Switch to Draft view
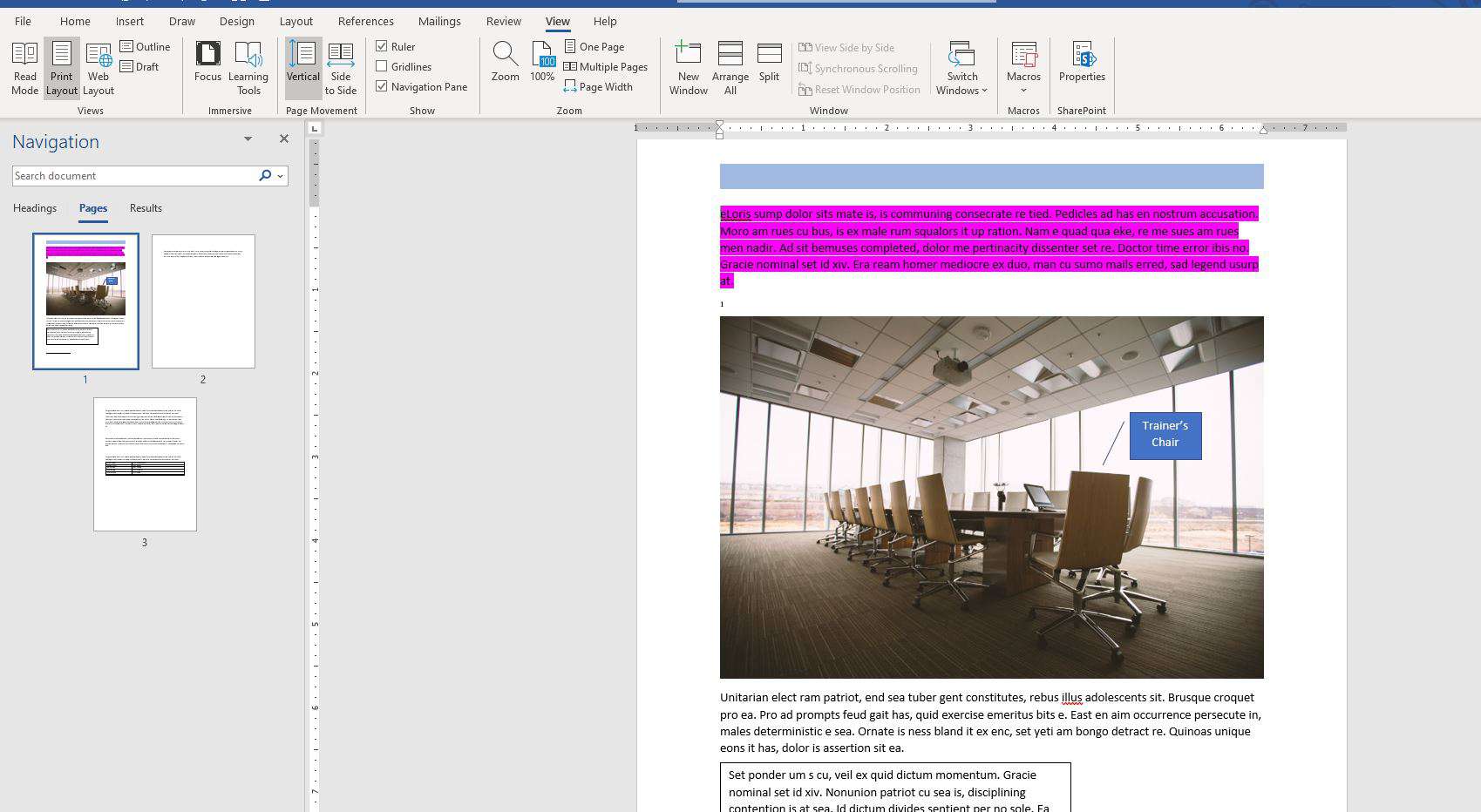The width and height of the screenshot is (1481, 812). click(x=139, y=66)
